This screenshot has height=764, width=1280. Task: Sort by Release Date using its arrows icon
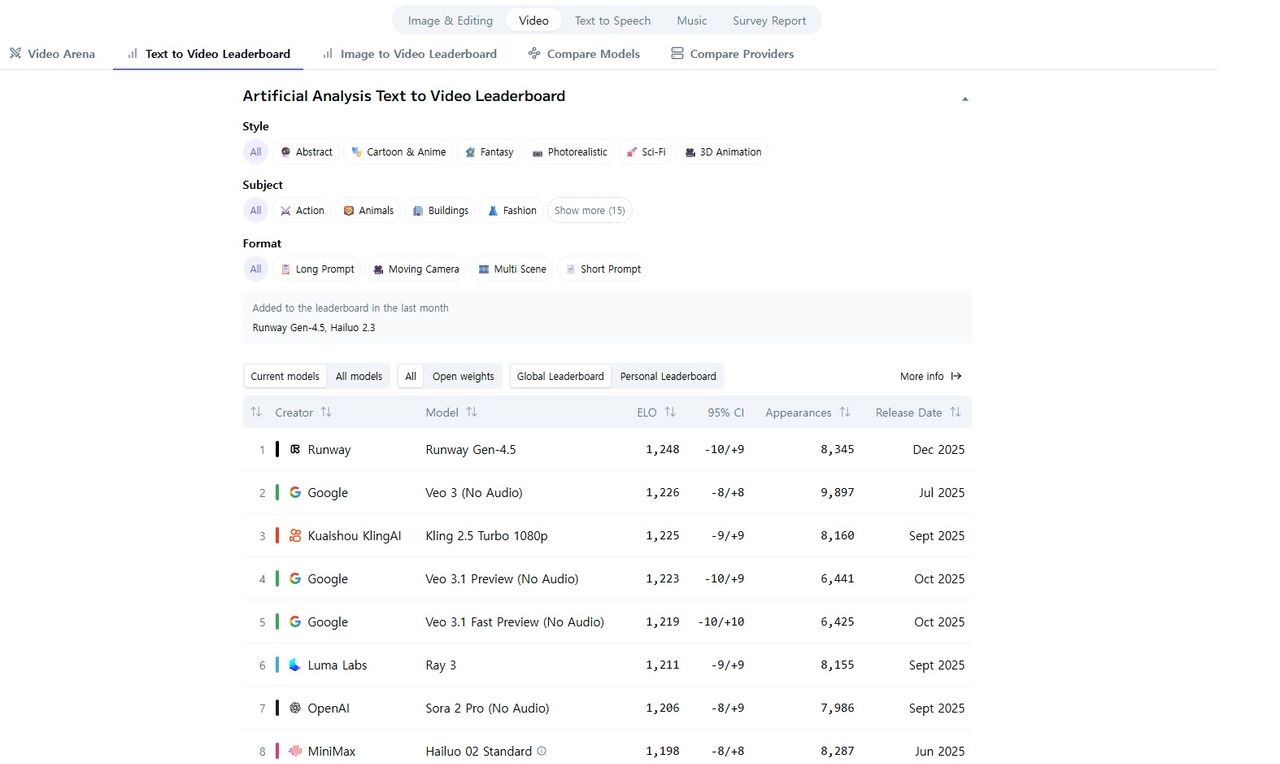click(x=955, y=412)
